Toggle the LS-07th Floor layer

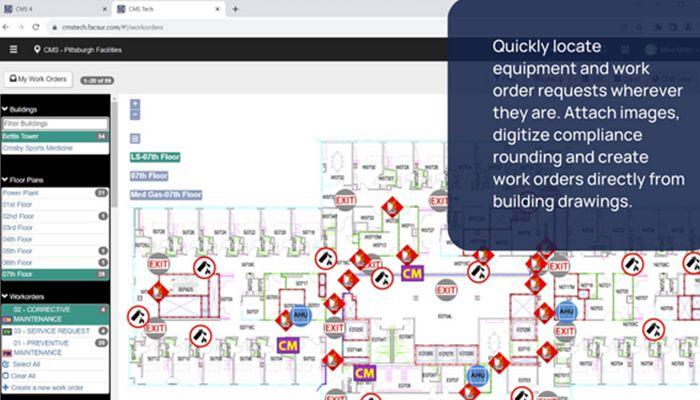pos(155,157)
